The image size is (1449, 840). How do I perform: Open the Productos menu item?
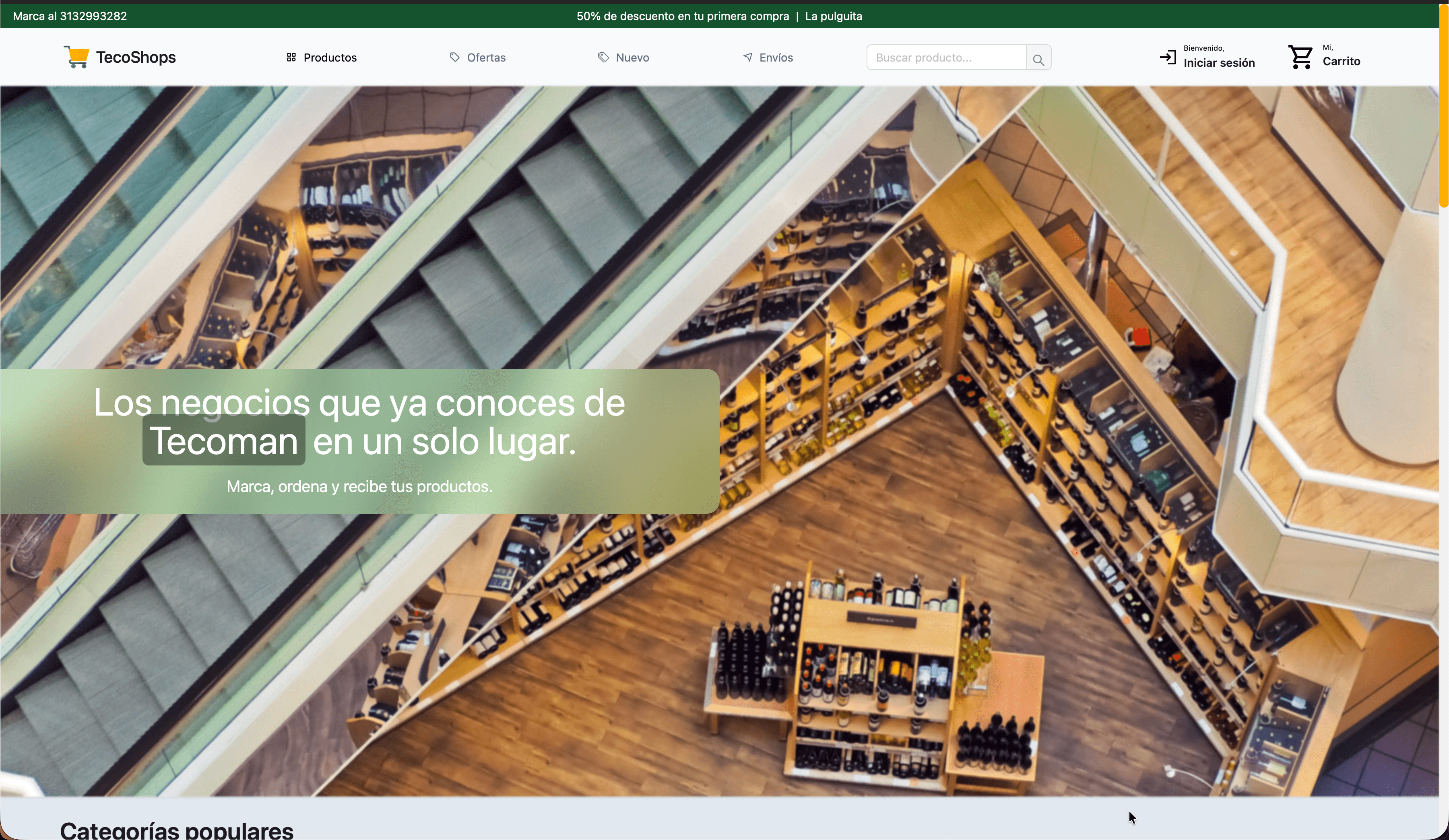[x=330, y=57]
